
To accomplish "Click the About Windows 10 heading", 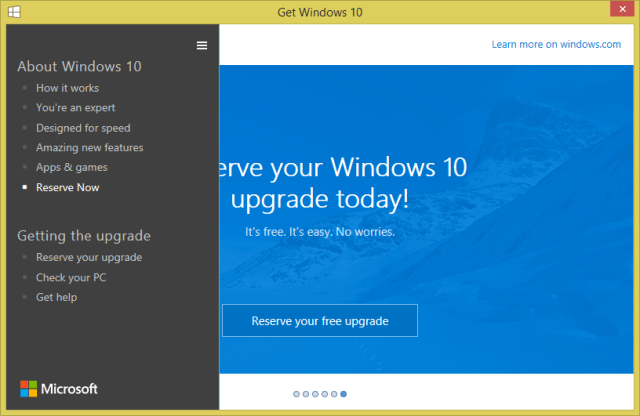I will 80,66.
